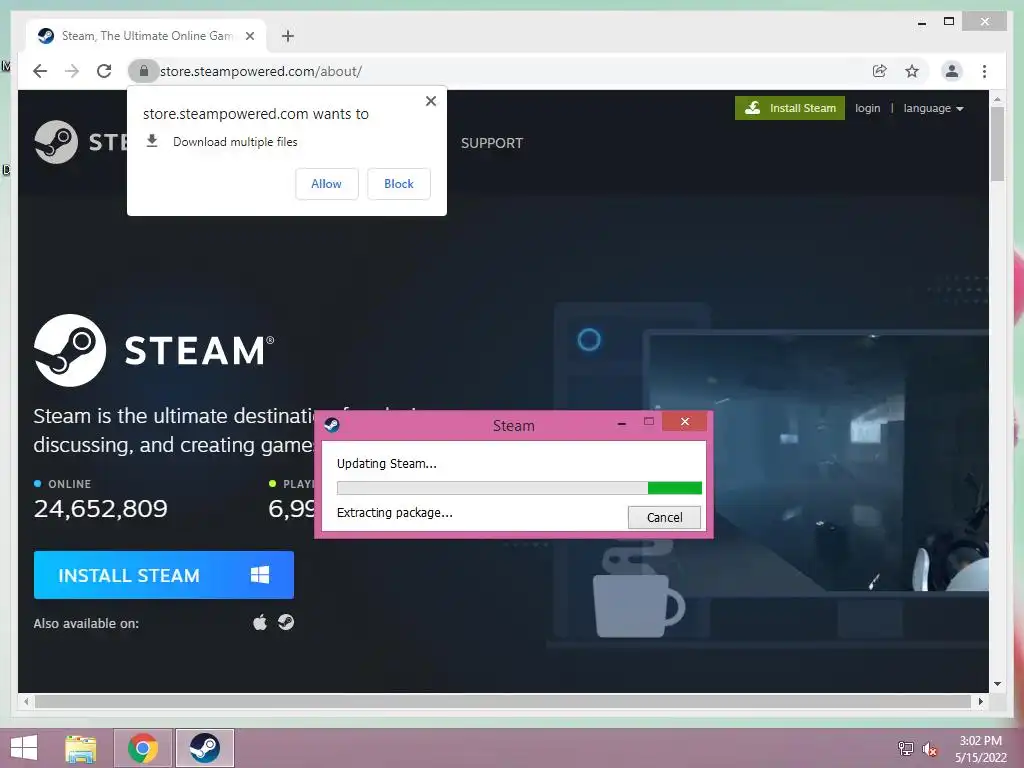Reload the Steam about page
The image size is (1024, 768).
[x=104, y=71]
